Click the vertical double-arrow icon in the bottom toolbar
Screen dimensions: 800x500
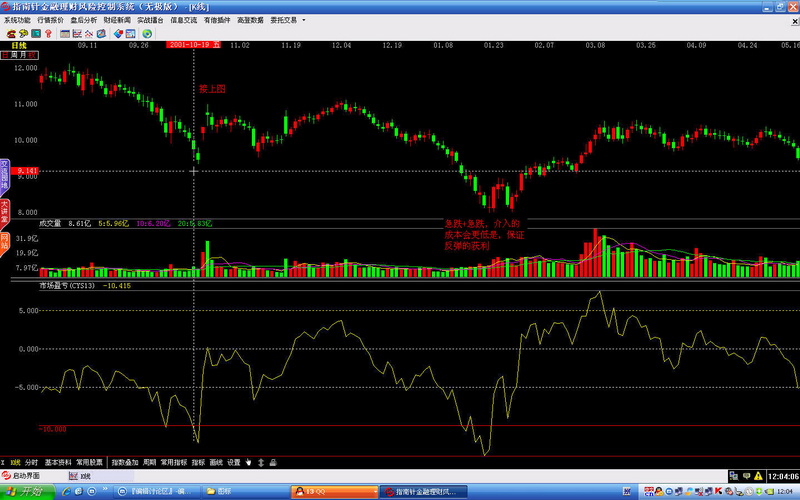pyautogui.click(x=260, y=463)
